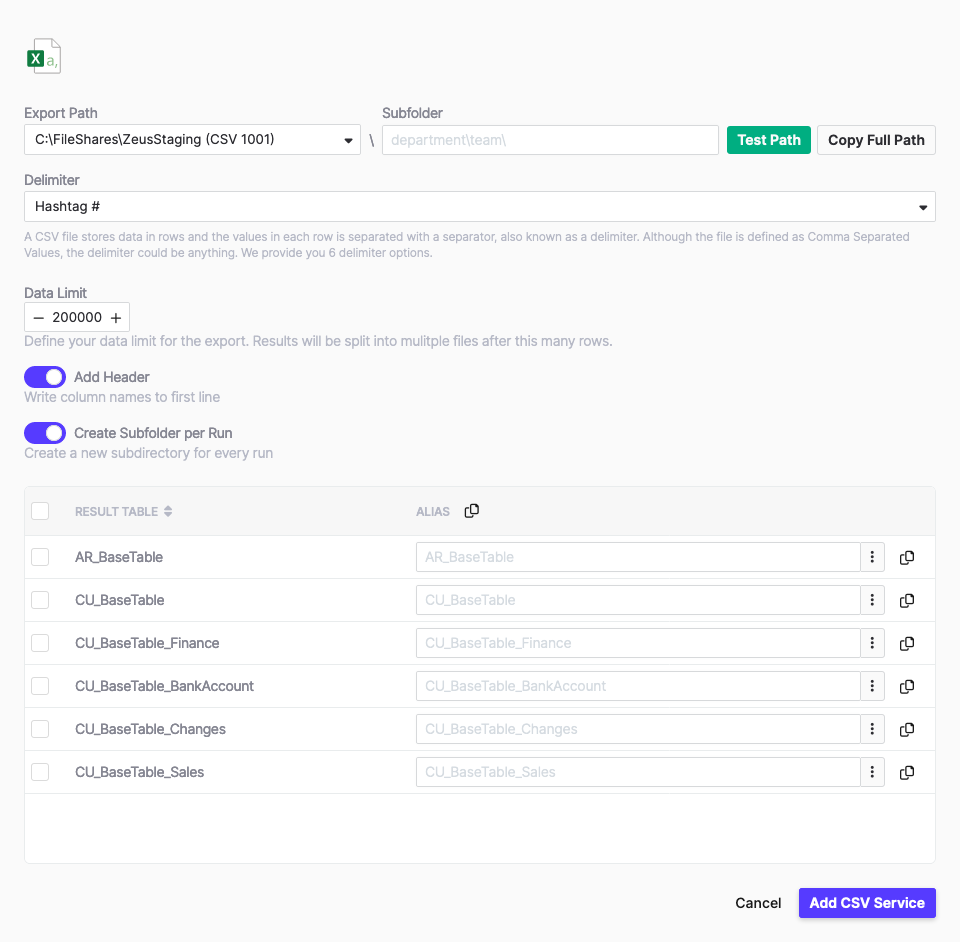Click the CU_BaseTable table name

(119, 600)
